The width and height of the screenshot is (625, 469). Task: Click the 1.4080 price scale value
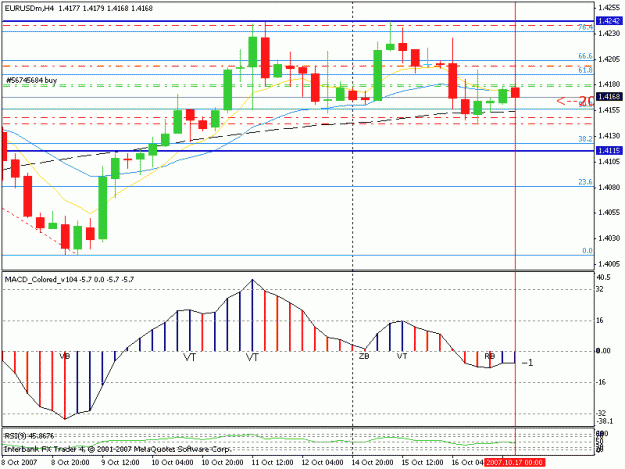click(610, 187)
